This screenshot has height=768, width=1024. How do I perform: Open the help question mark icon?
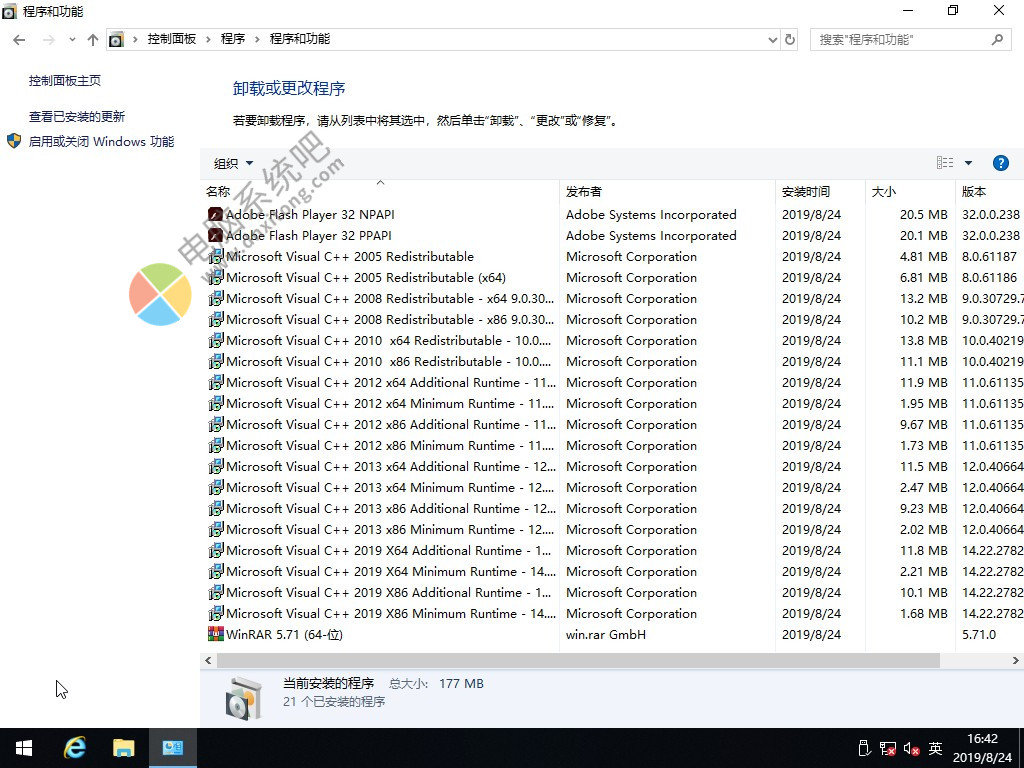1000,163
